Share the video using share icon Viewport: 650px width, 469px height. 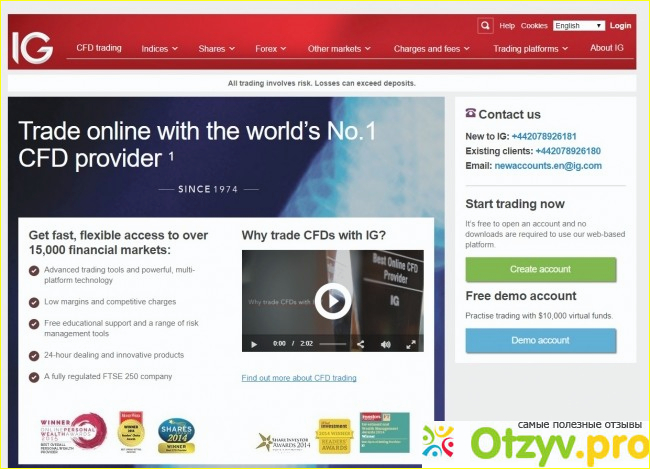(x=360, y=343)
